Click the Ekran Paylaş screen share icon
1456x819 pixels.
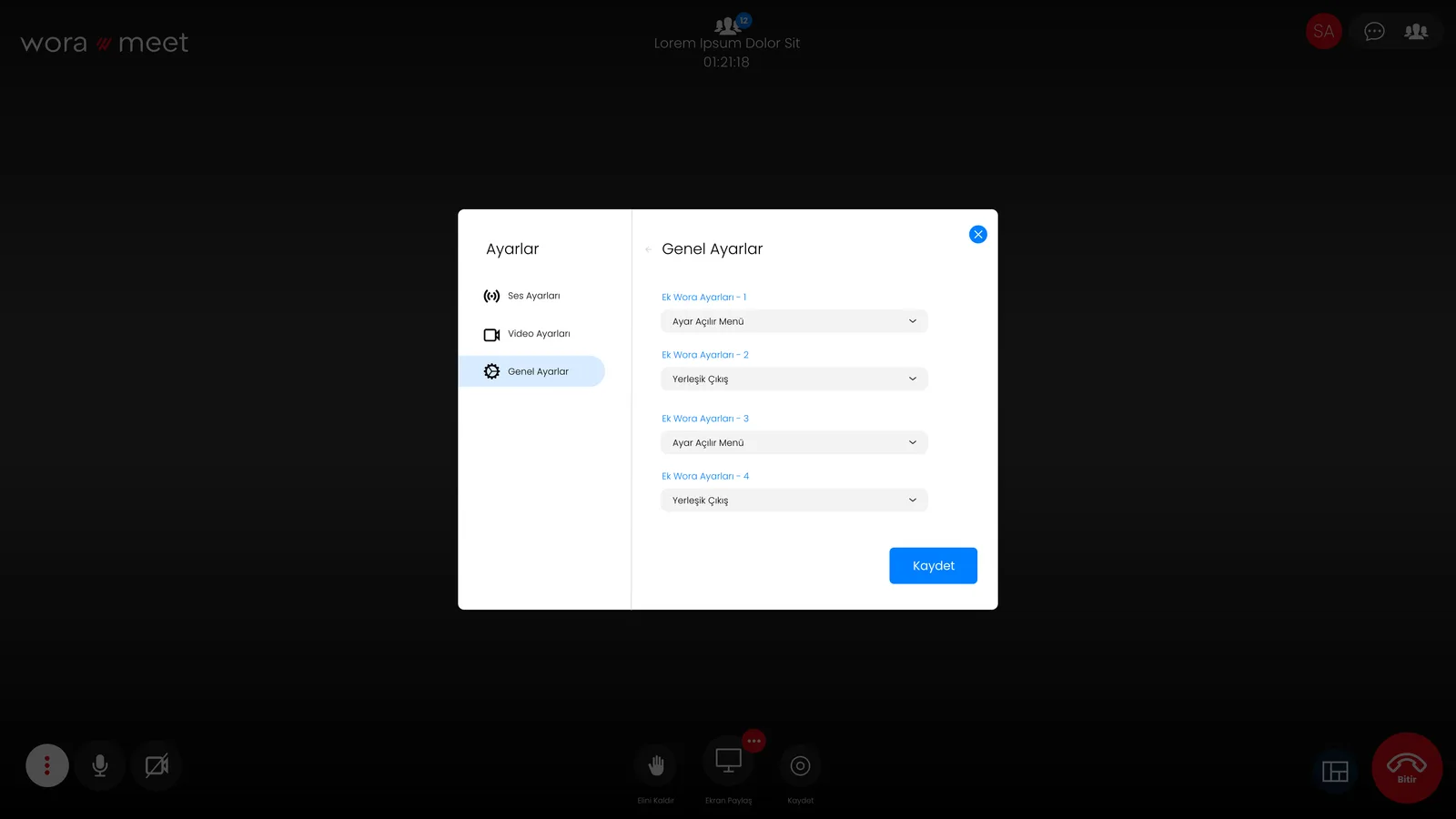[x=728, y=761]
